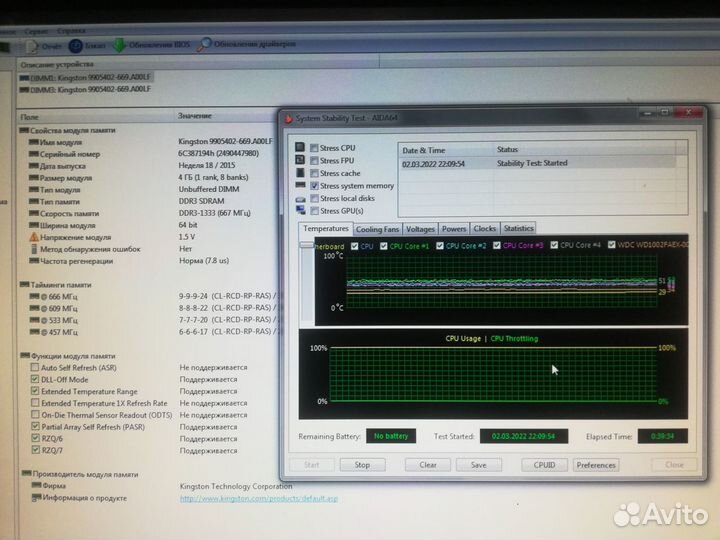Image resolution: width=720 pixels, height=540 pixels.
Task: Toggle WDC WD1002FAEX graph checkbox
Action: [x=612, y=245]
